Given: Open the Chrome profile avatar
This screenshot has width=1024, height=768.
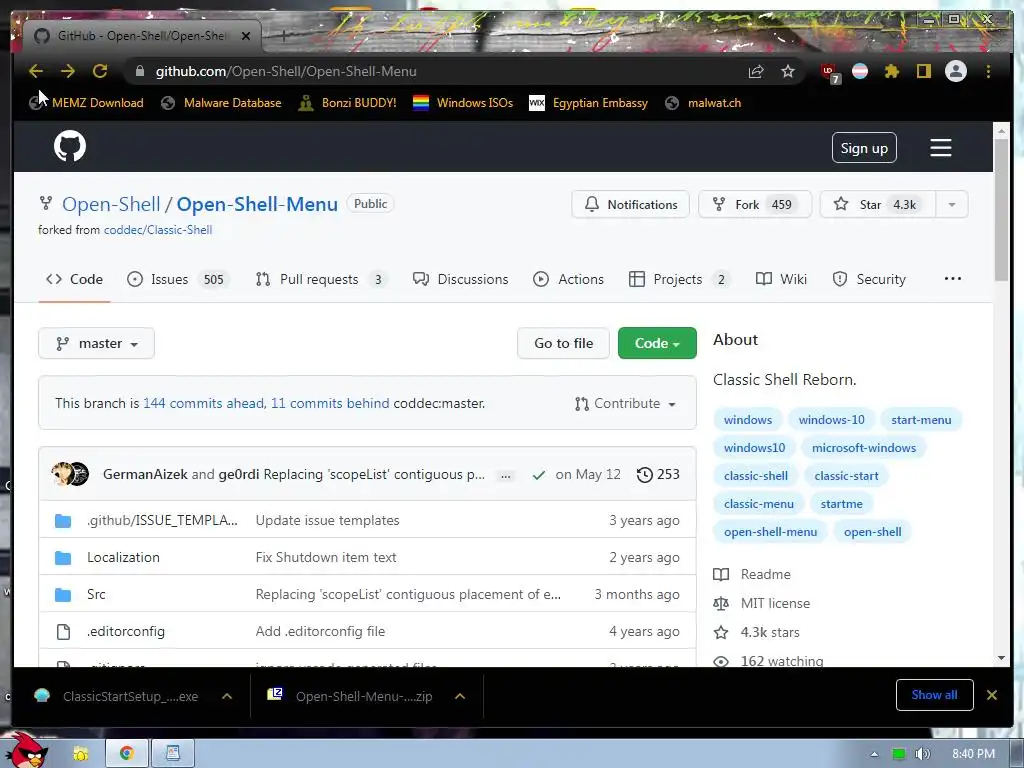Looking at the screenshot, I should click(x=955, y=71).
